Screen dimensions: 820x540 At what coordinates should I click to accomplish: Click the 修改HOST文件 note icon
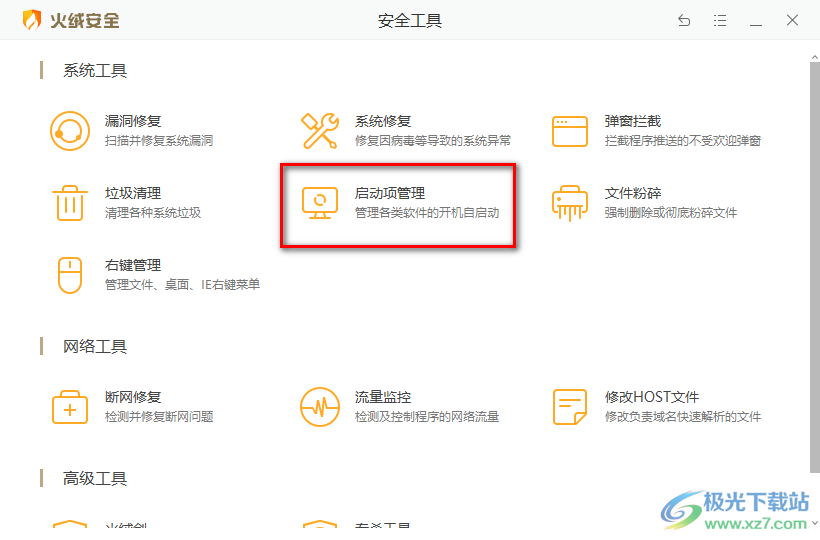(570, 407)
